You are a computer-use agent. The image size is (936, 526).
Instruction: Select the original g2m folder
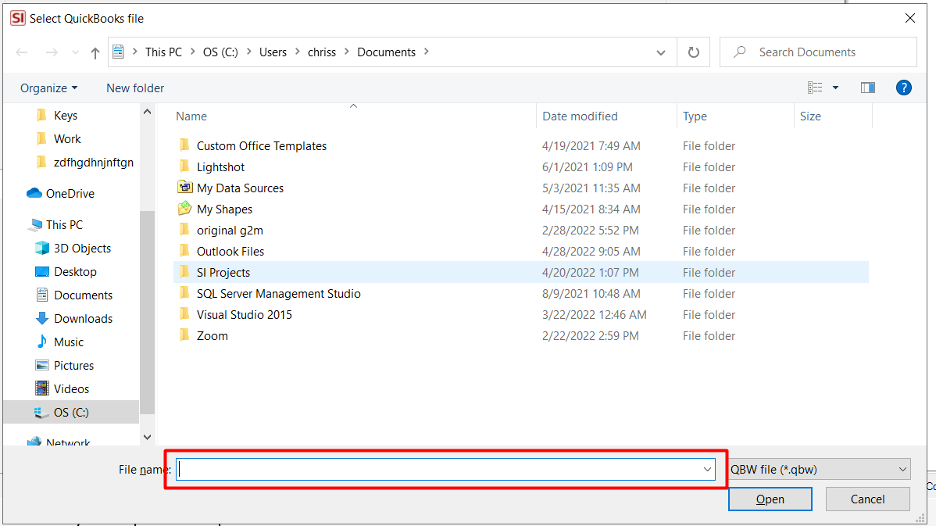(x=230, y=230)
